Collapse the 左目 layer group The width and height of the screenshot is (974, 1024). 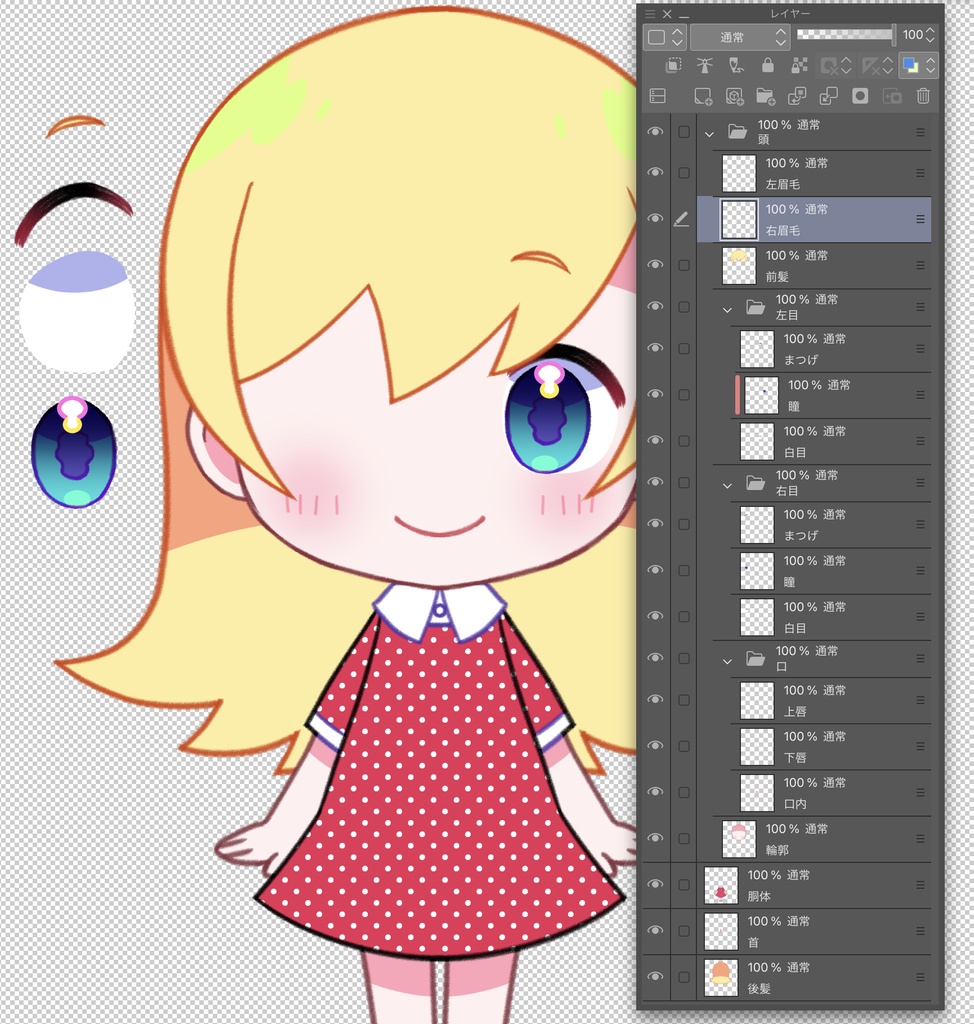coord(727,309)
